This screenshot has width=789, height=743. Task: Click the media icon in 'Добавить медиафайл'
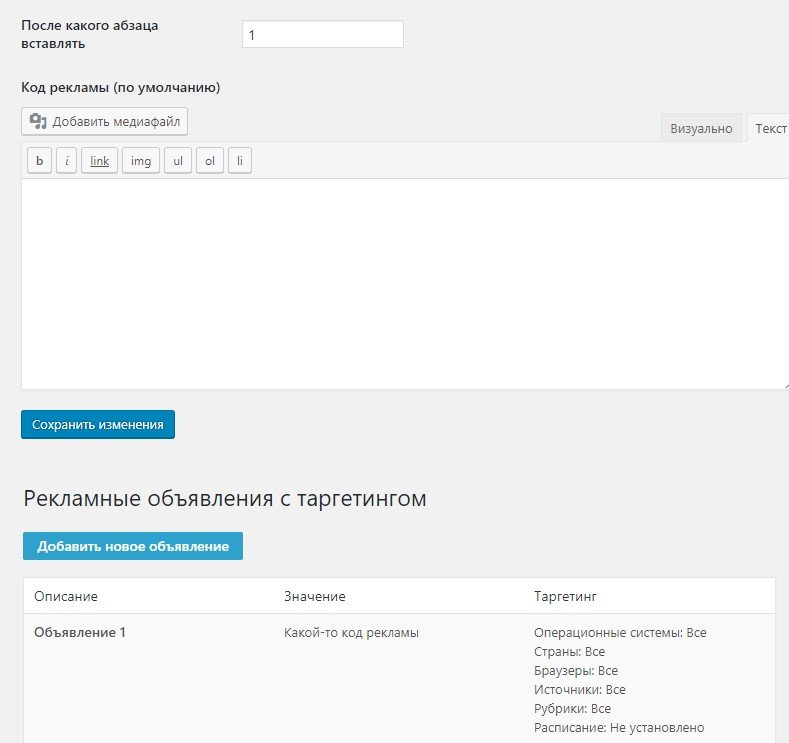pos(38,121)
